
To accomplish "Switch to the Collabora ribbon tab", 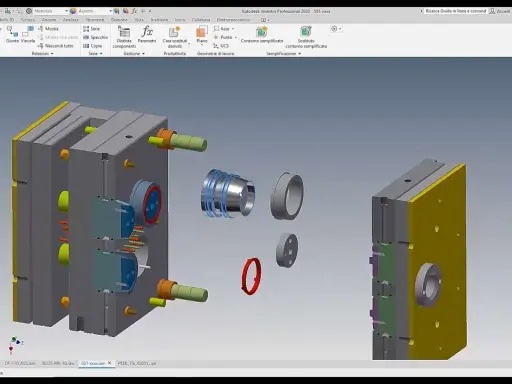I will [201, 20].
